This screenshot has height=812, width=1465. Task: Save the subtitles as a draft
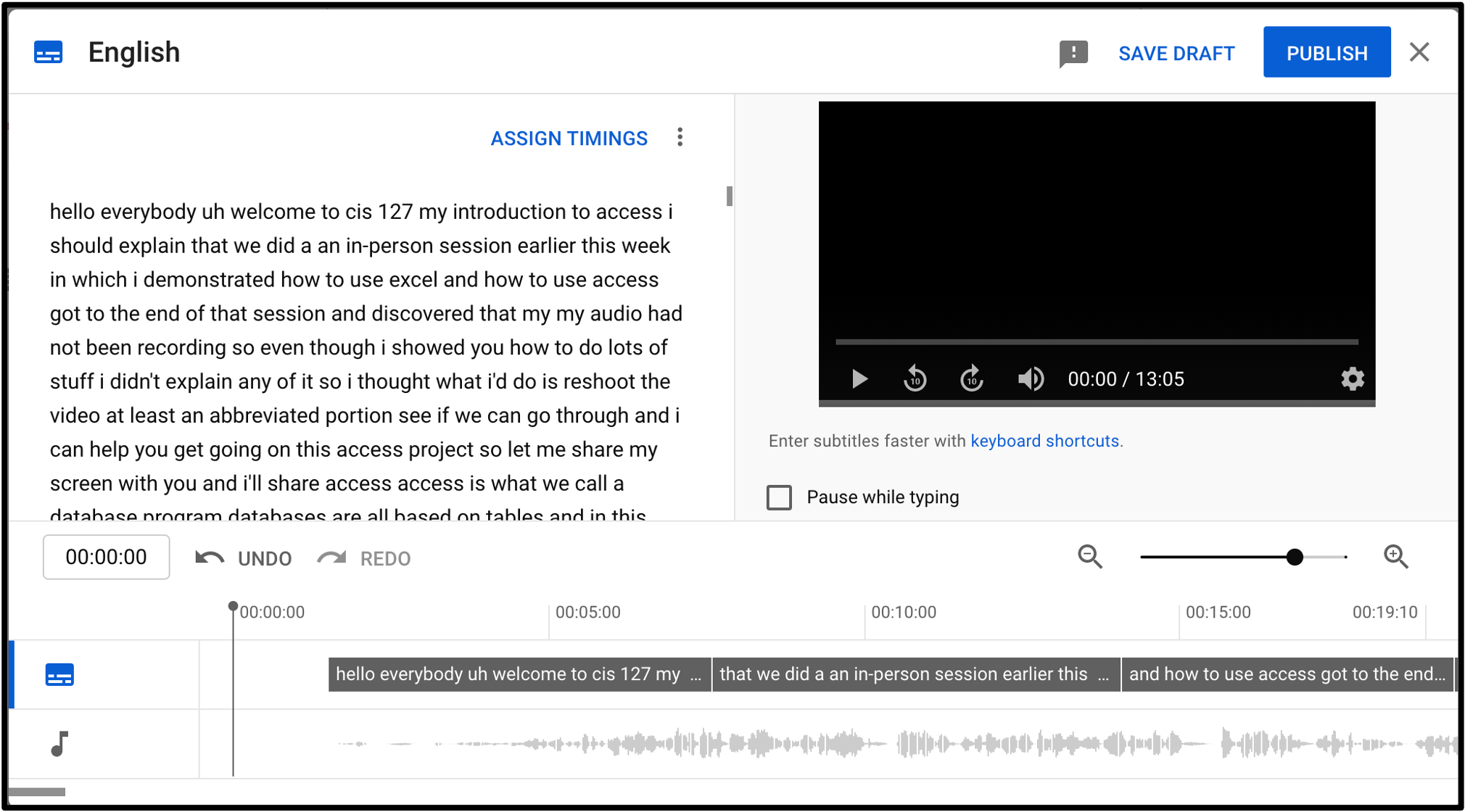tap(1176, 53)
